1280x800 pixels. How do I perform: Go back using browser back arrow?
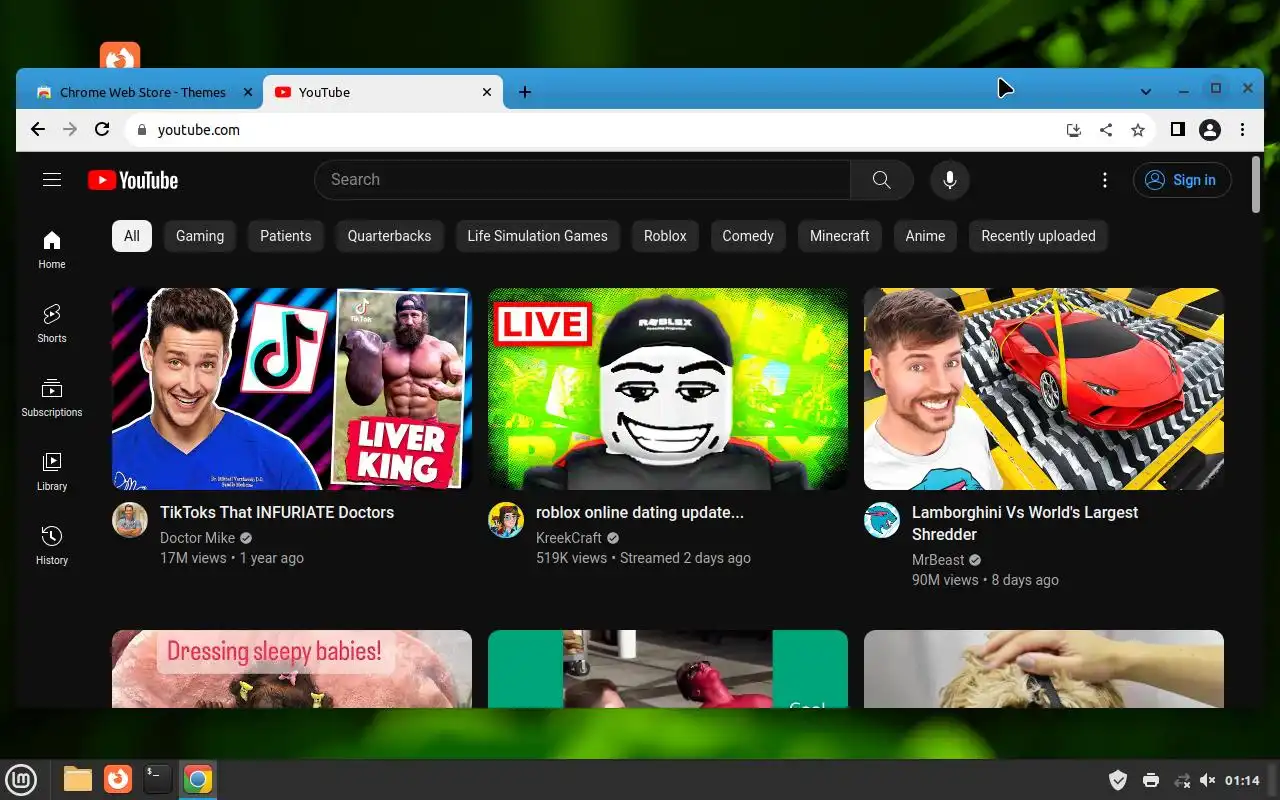[x=38, y=129]
